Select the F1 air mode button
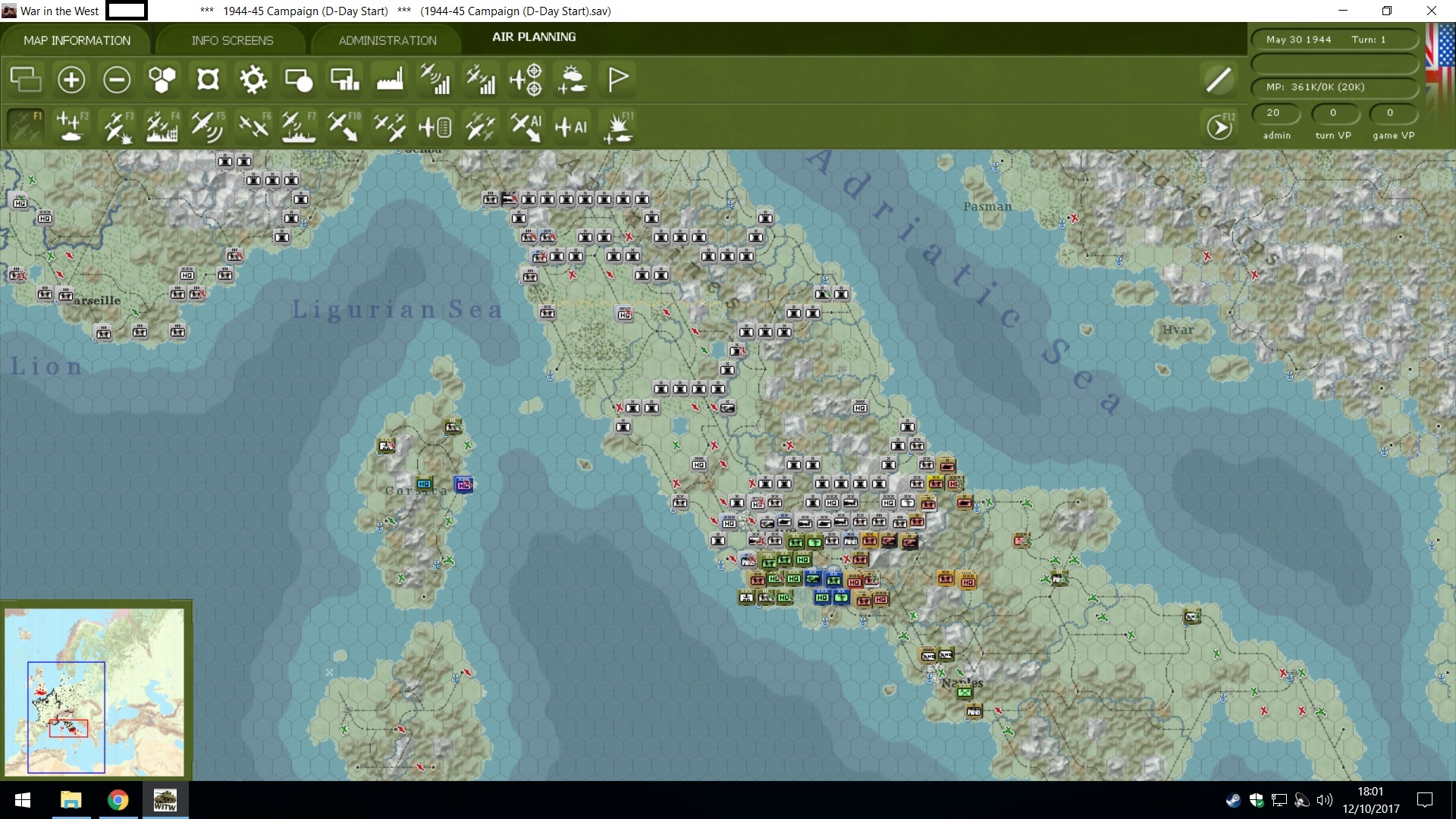This screenshot has width=1456, height=819. pyautogui.click(x=26, y=126)
